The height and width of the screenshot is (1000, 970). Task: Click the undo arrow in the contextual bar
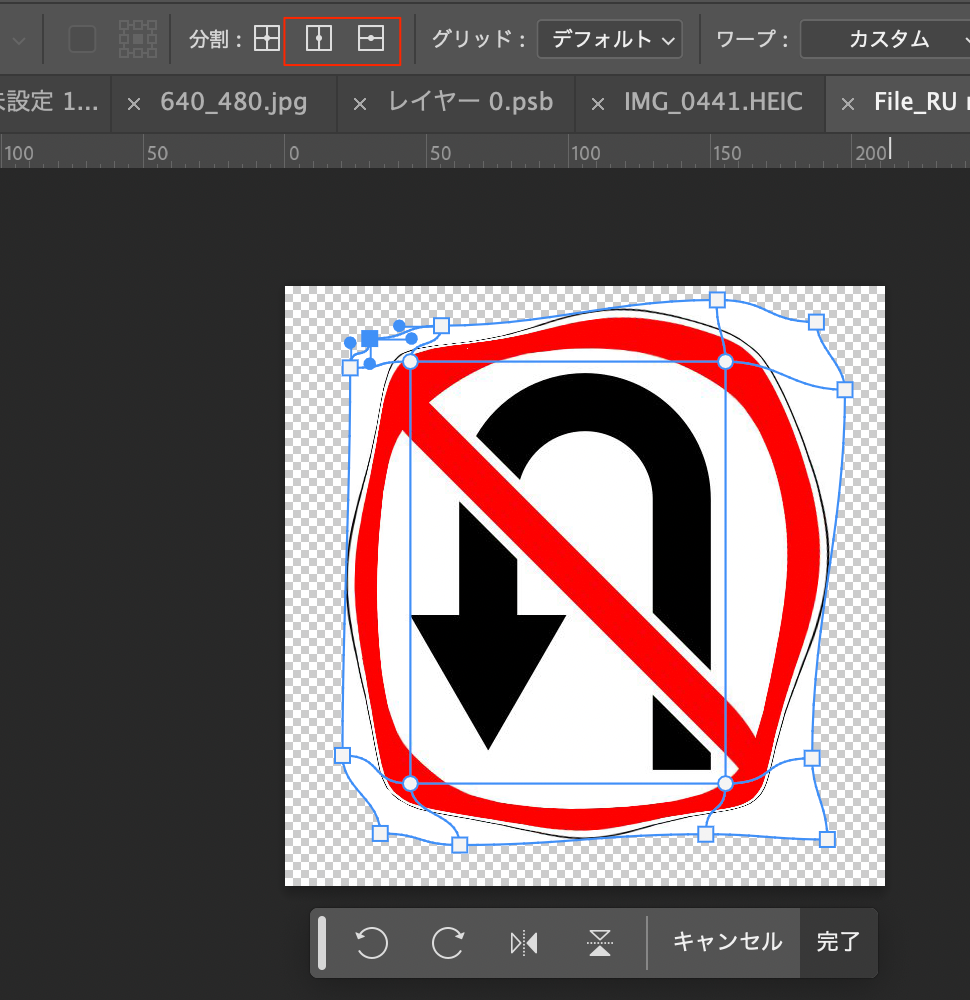point(372,942)
